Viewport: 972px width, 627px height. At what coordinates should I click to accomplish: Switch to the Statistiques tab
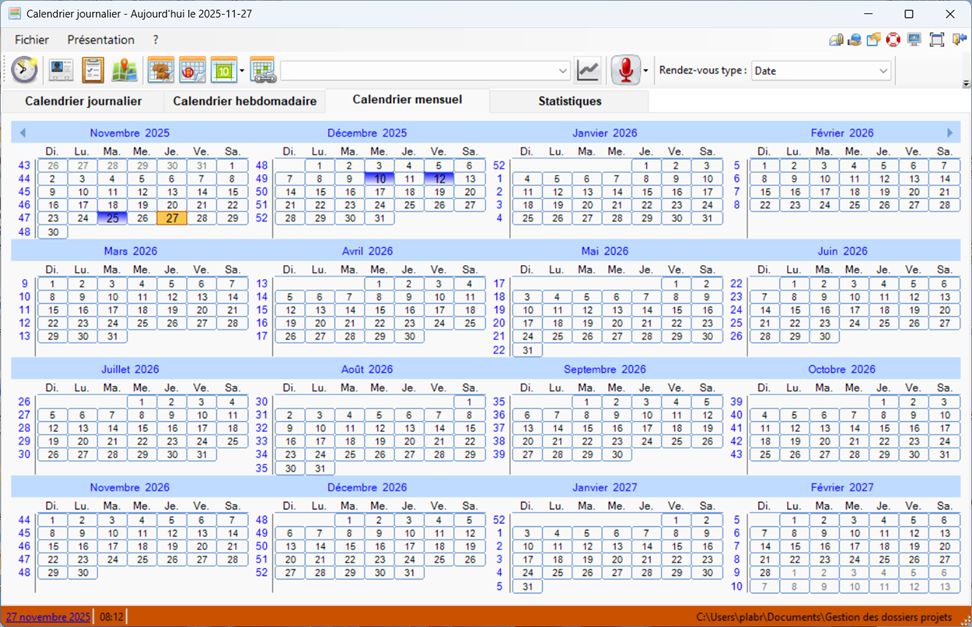point(570,101)
